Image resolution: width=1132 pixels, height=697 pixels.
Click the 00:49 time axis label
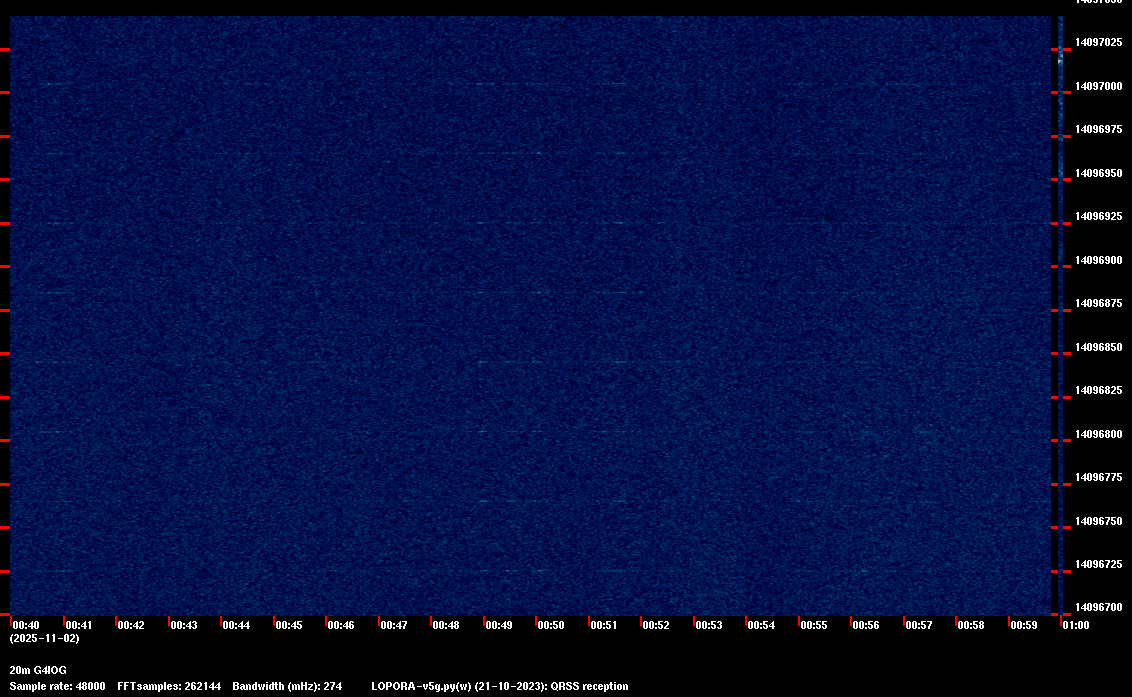499,625
